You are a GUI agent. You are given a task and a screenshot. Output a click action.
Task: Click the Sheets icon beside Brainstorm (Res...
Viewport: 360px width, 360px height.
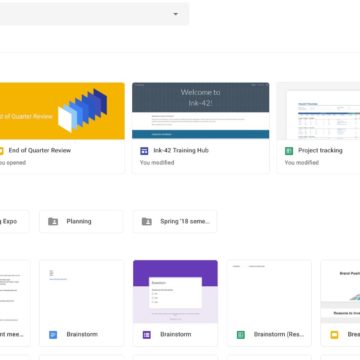pos(241,335)
